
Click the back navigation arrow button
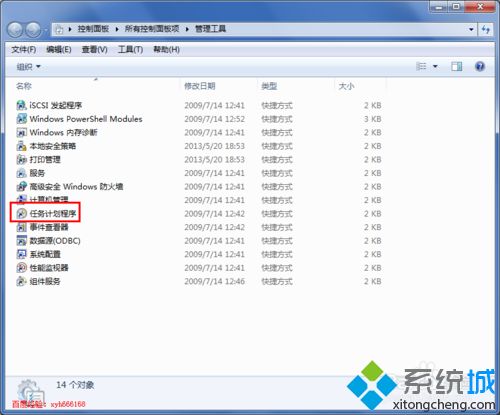[15, 30]
